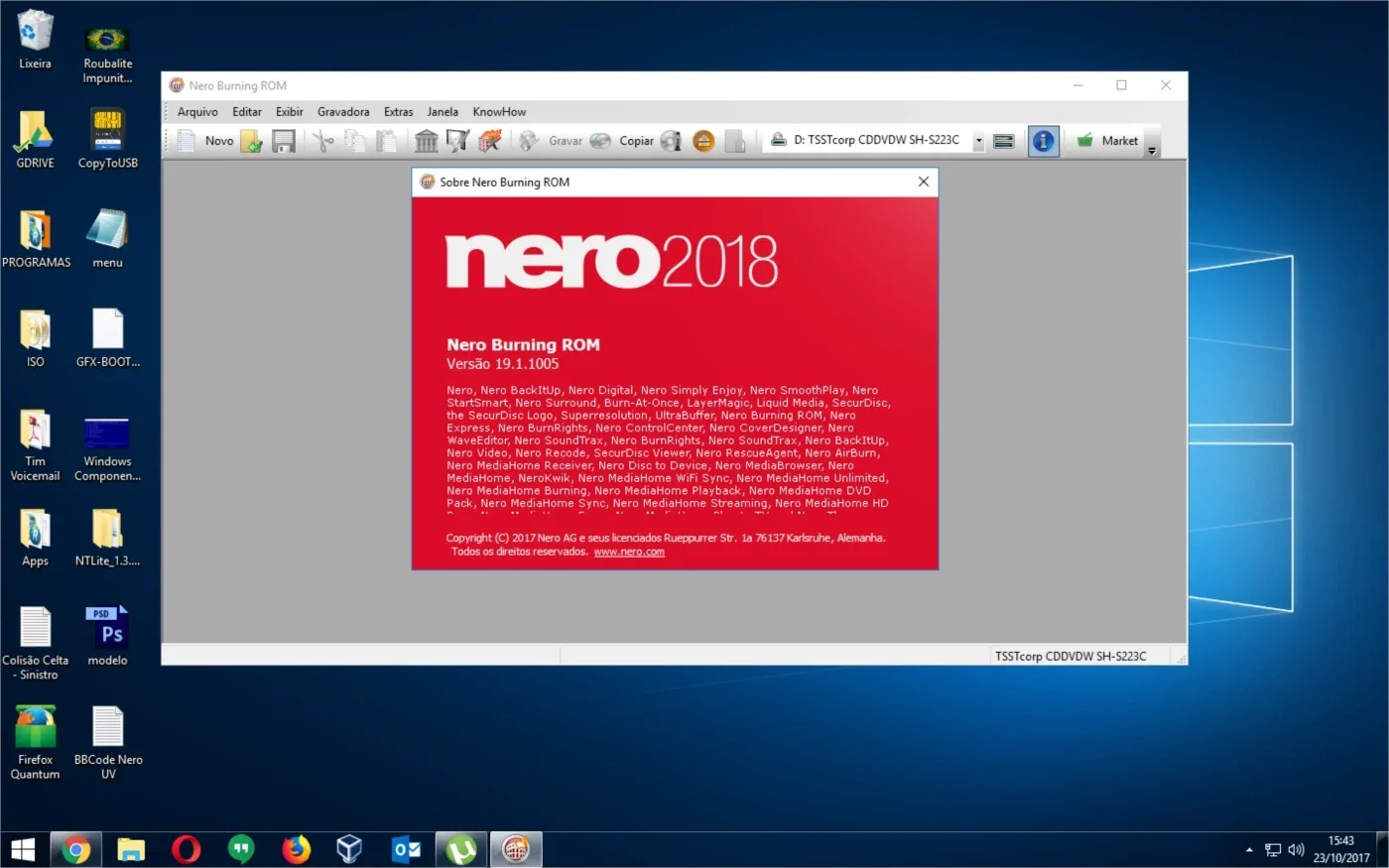
Task: Click the Nero Burning ROM taskbar button
Action: (516, 850)
